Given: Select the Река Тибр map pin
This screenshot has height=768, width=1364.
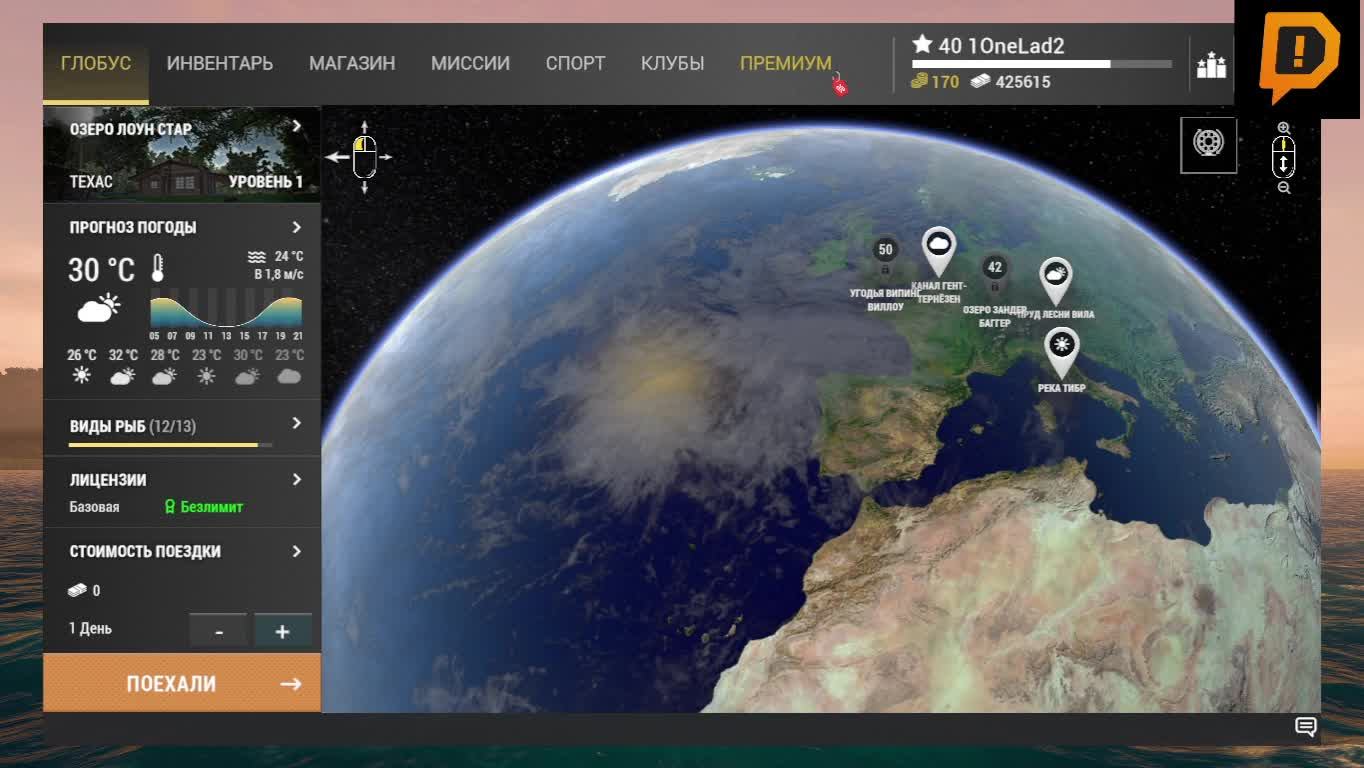Looking at the screenshot, I should tap(1062, 353).
